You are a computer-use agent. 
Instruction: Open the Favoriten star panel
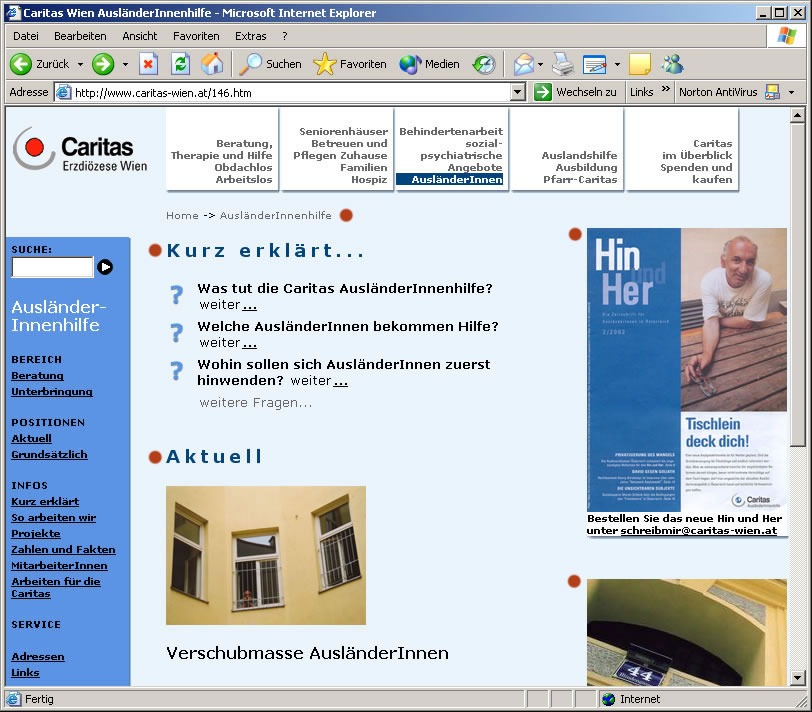[x=325, y=64]
